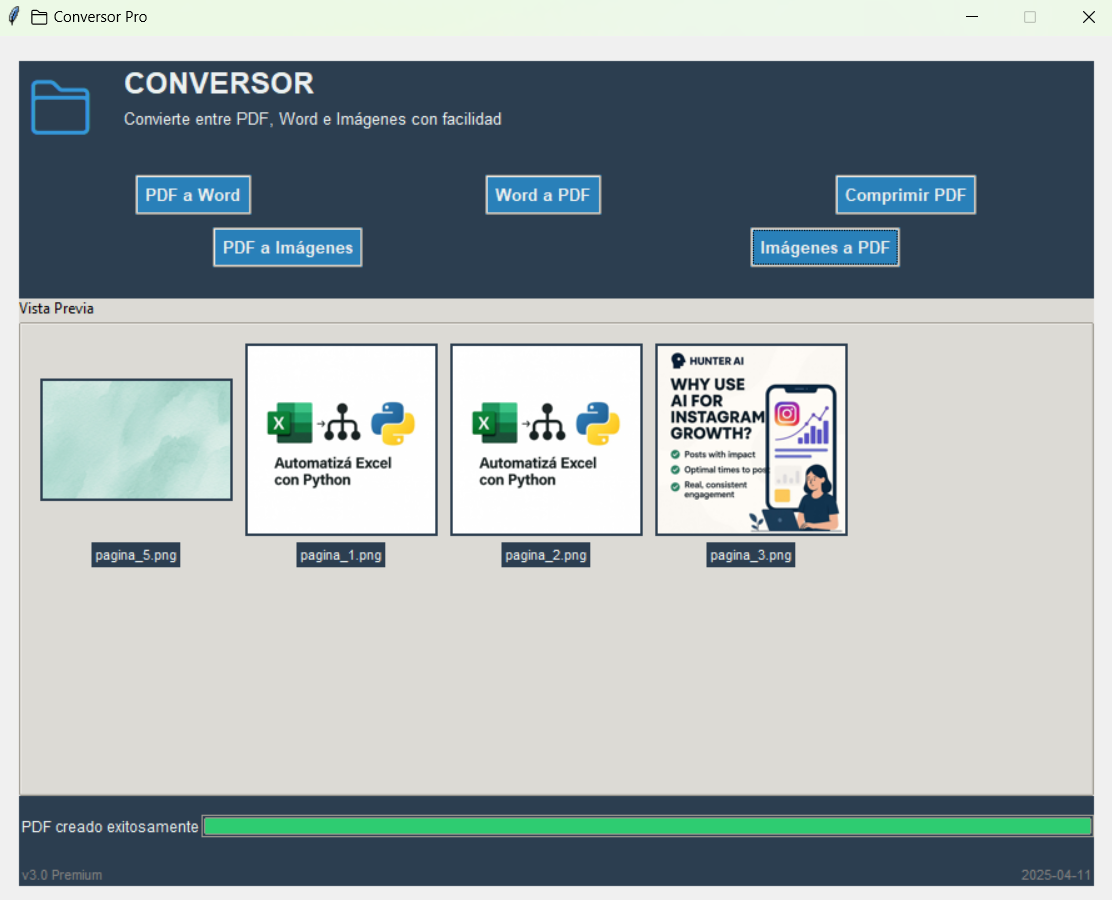Click the CONVERSOR heading

pyautogui.click(x=219, y=84)
